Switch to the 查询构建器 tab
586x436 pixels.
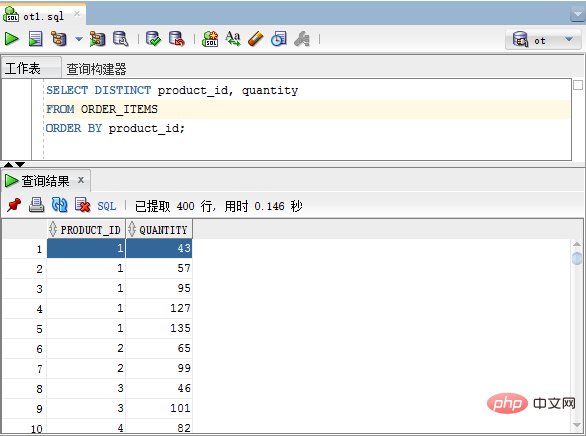tap(96, 69)
